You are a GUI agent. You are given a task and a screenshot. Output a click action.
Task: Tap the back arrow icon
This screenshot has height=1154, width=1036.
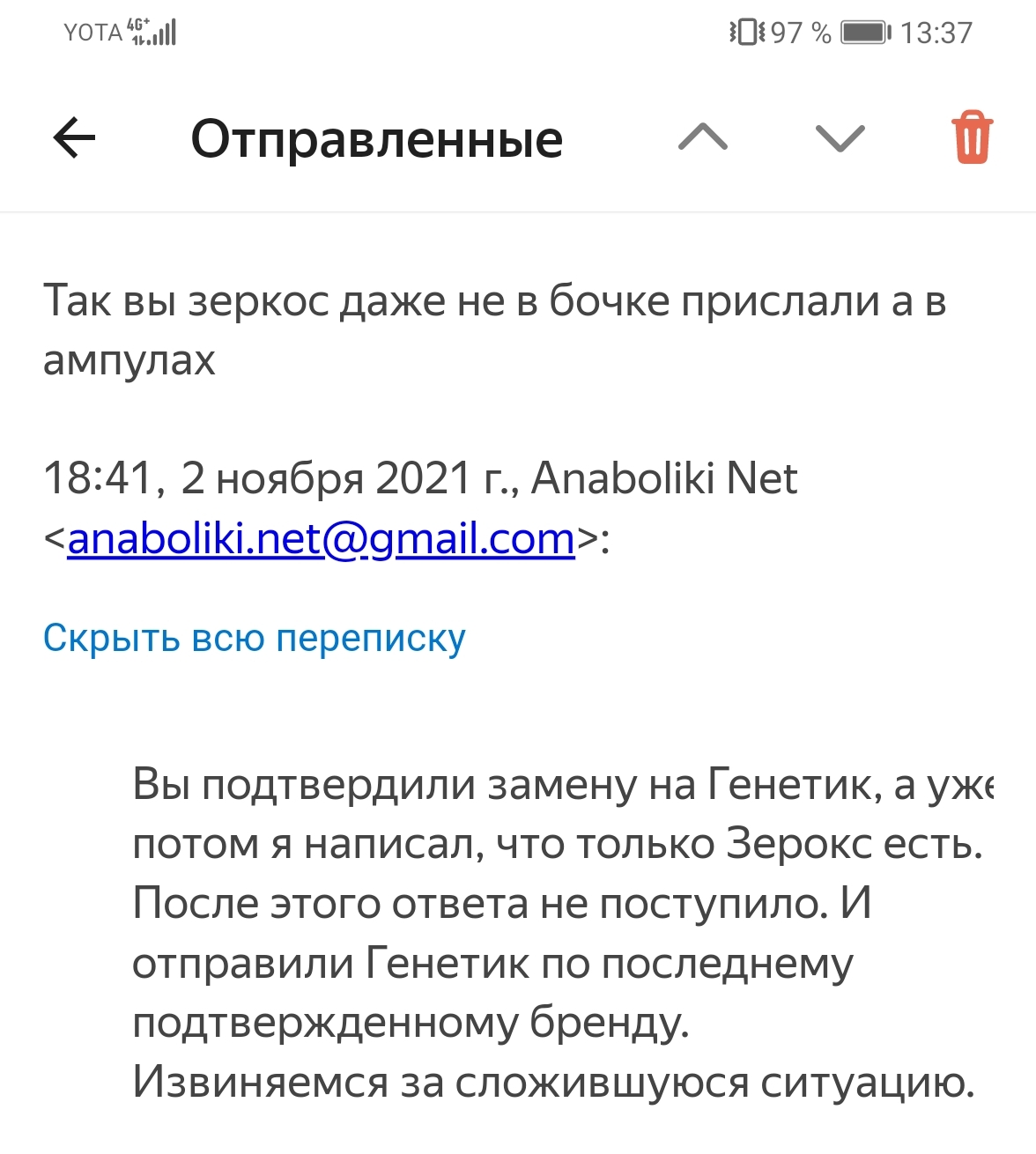tap(74, 138)
